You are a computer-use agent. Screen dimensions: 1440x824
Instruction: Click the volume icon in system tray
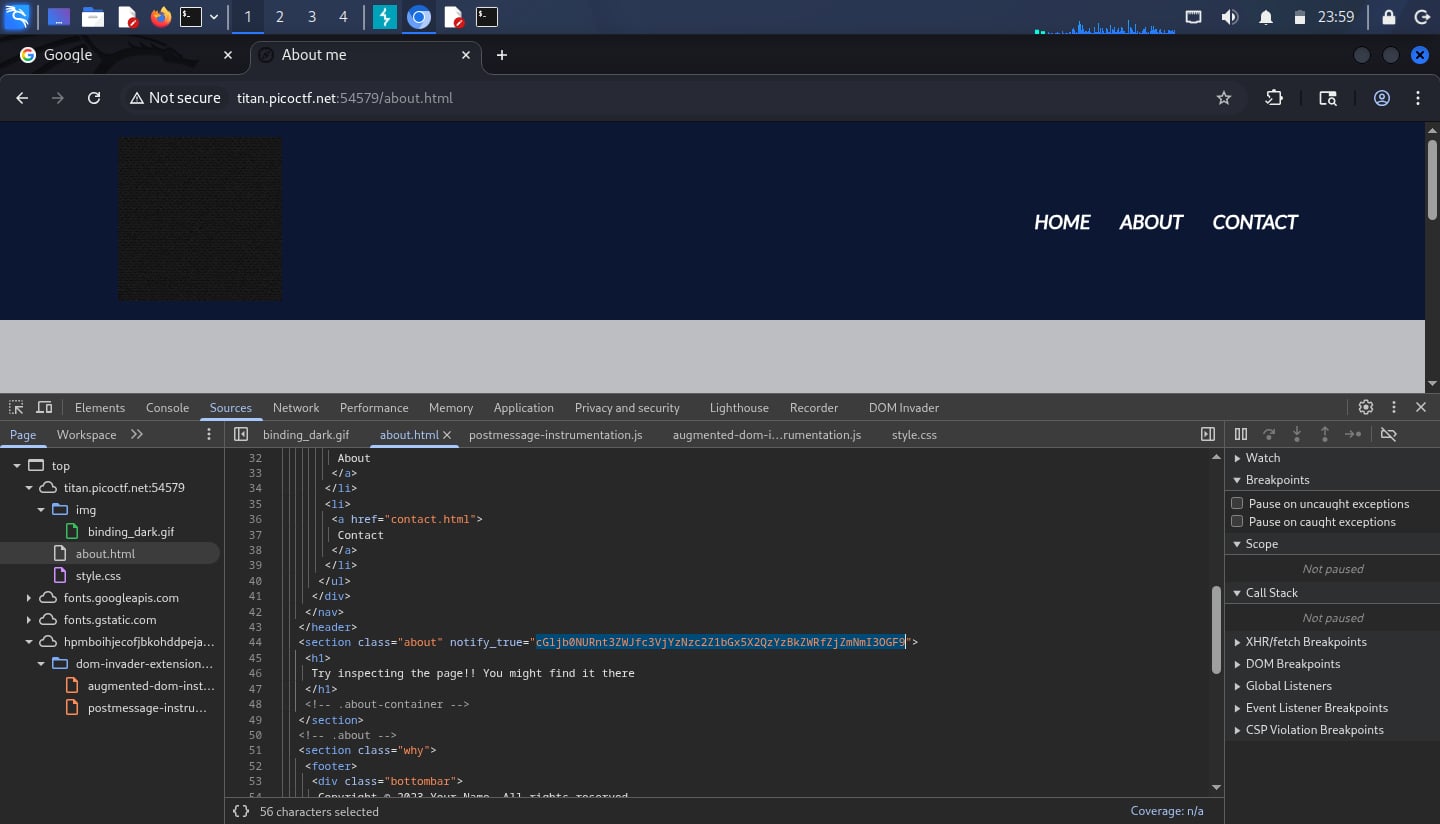[x=1230, y=17]
